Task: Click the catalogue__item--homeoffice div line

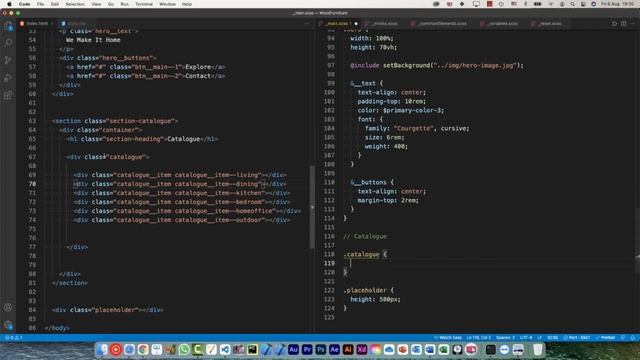Action: click(187, 211)
